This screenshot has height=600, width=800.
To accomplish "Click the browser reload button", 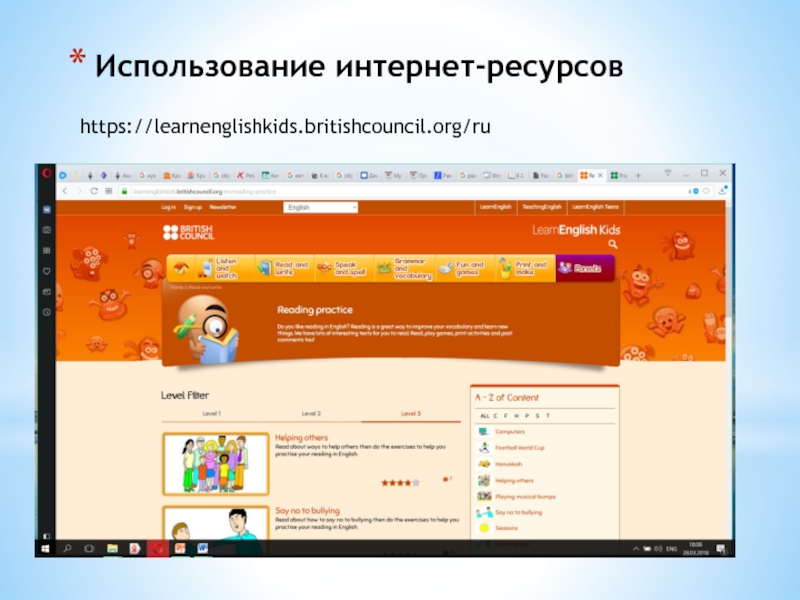I will click(94, 190).
